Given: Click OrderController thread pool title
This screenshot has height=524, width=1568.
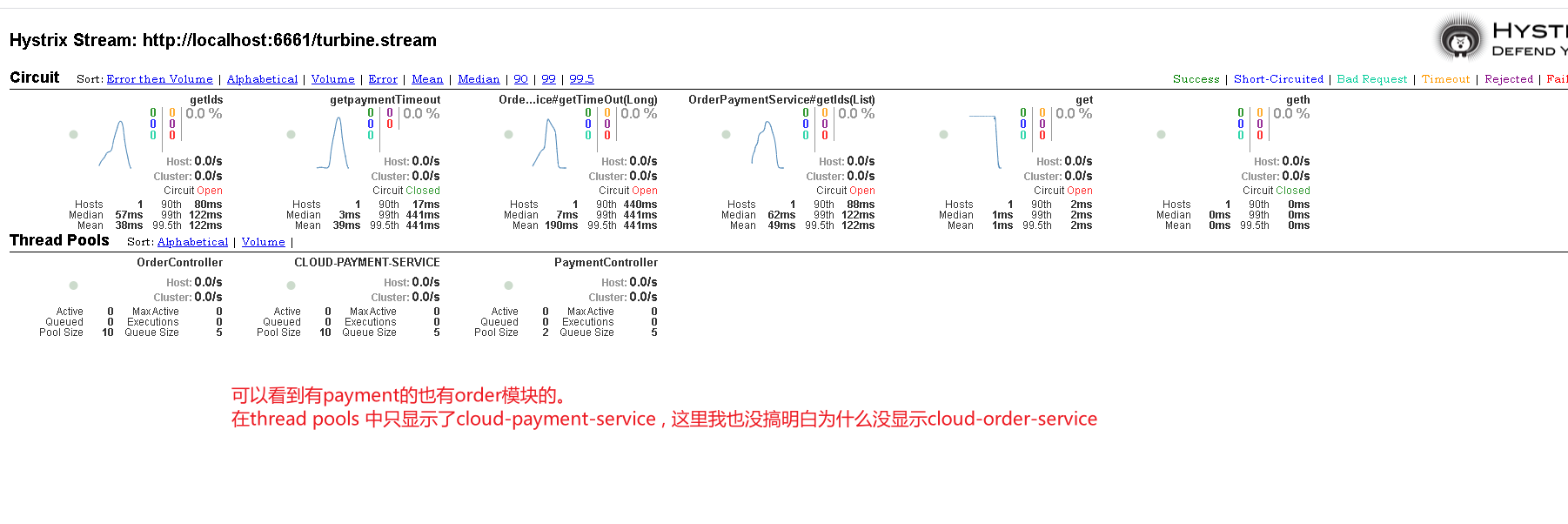Looking at the screenshot, I should click(x=179, y=263).
